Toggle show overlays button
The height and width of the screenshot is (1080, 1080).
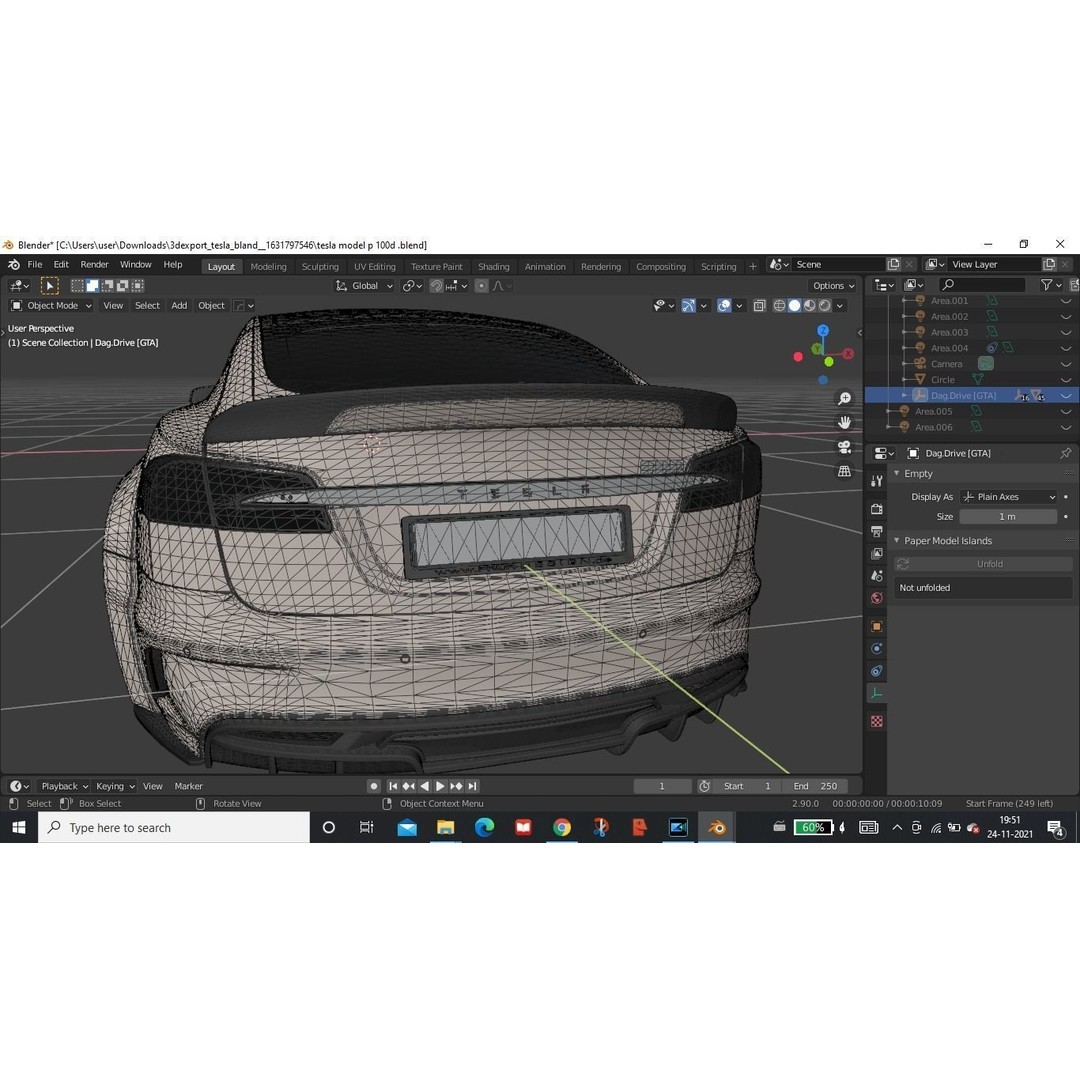pos(724,305)
